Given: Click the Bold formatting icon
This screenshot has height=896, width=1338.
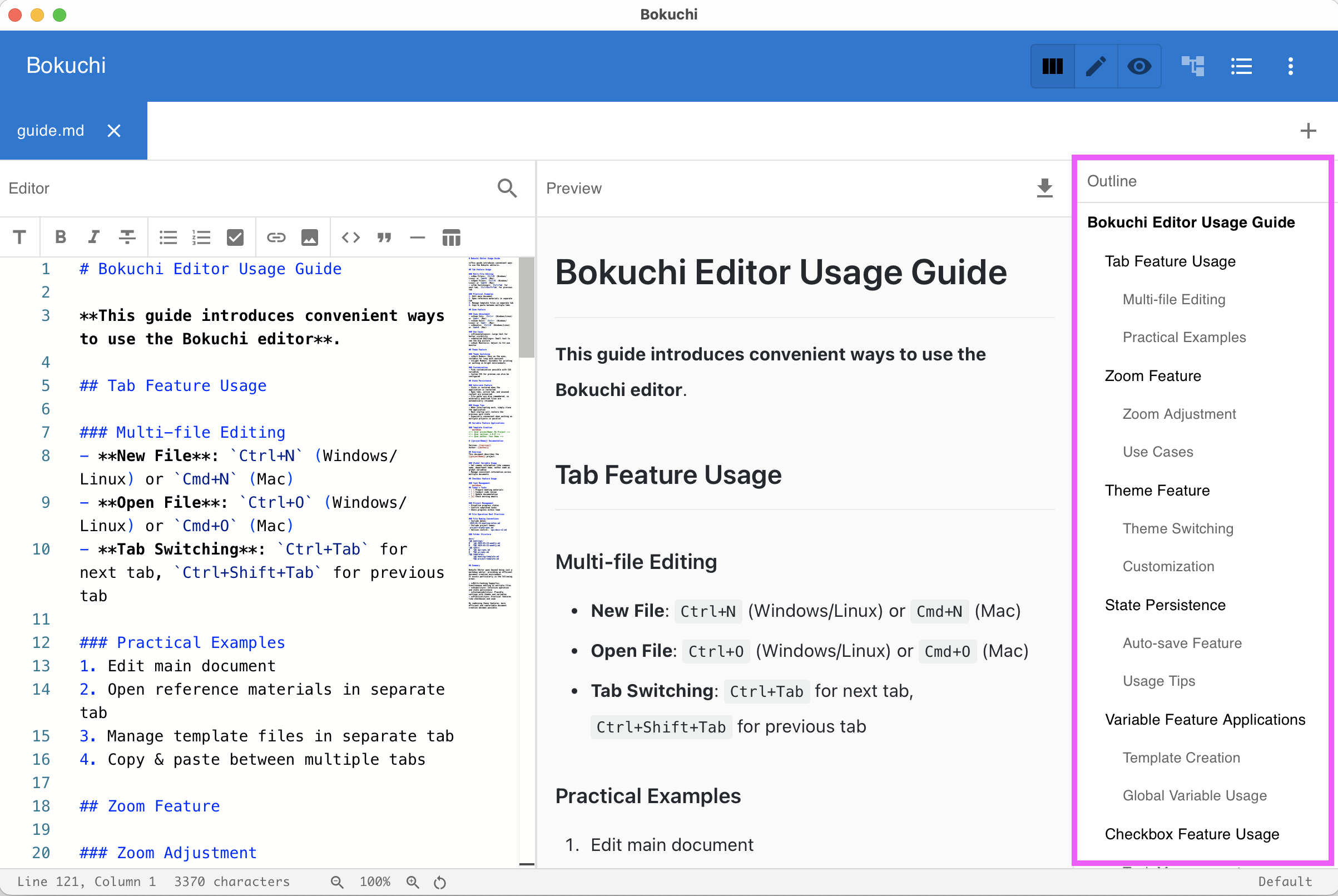Looking at the screenshot, I should (x=60, y=237).
